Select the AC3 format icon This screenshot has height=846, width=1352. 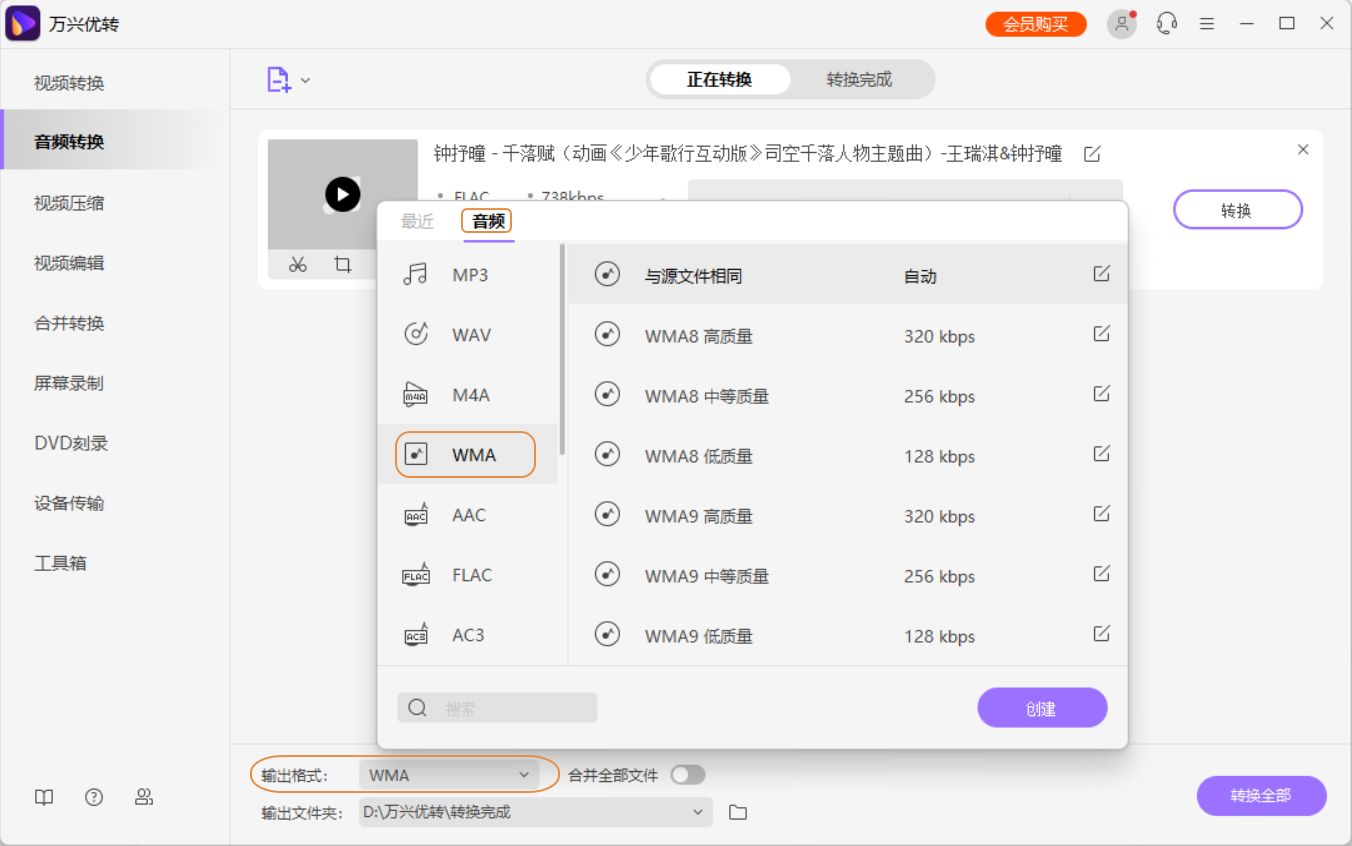click(416, 634)
